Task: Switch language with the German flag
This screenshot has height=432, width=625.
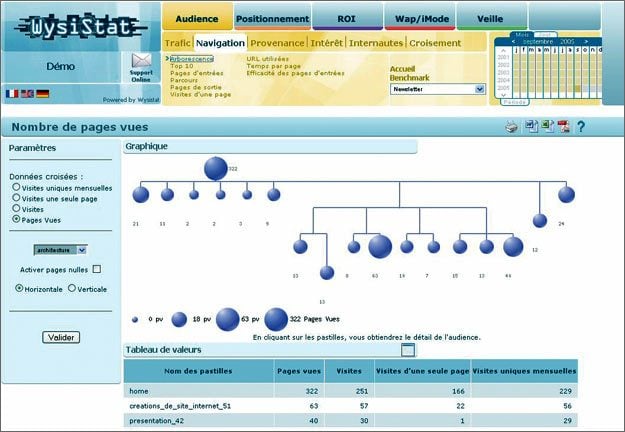Action: click(42, 93)
